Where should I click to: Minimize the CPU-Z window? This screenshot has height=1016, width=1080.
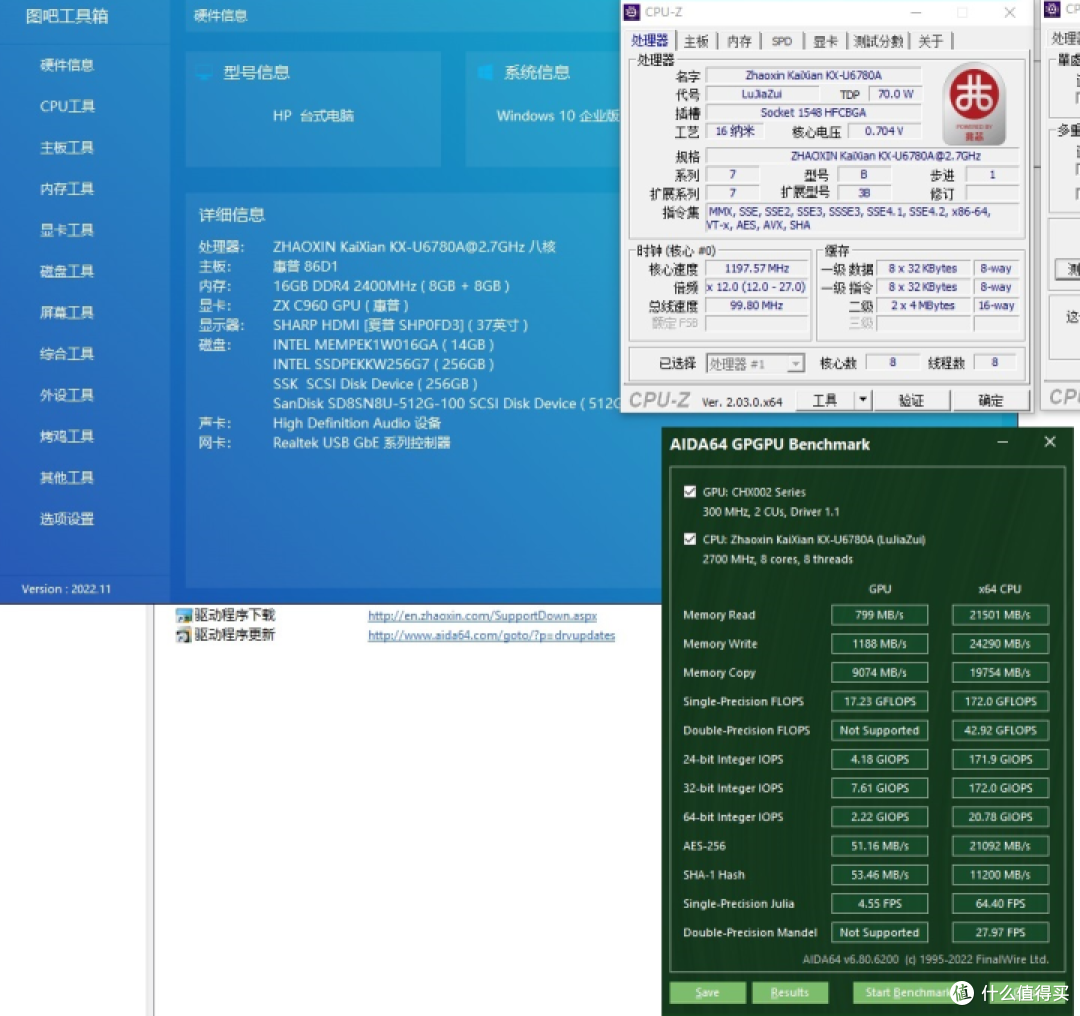coord(915,12)
